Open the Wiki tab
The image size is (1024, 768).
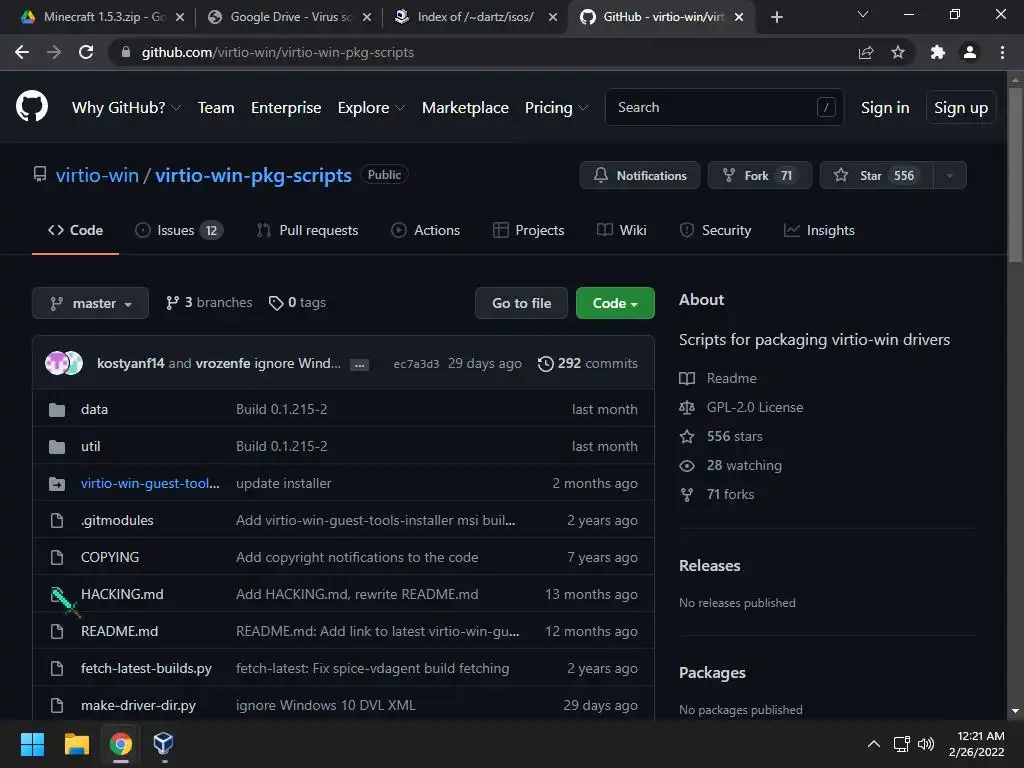pyautogui.click(x=622, y=231)
